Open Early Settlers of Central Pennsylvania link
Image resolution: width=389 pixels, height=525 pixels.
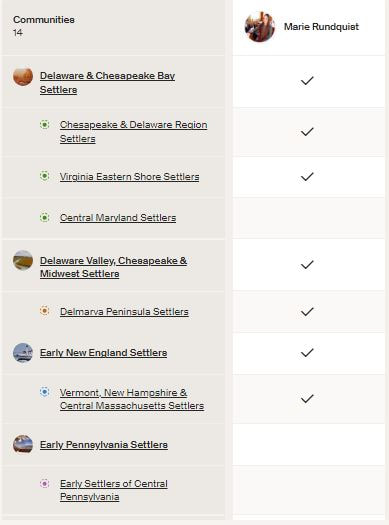click(114, 490)
